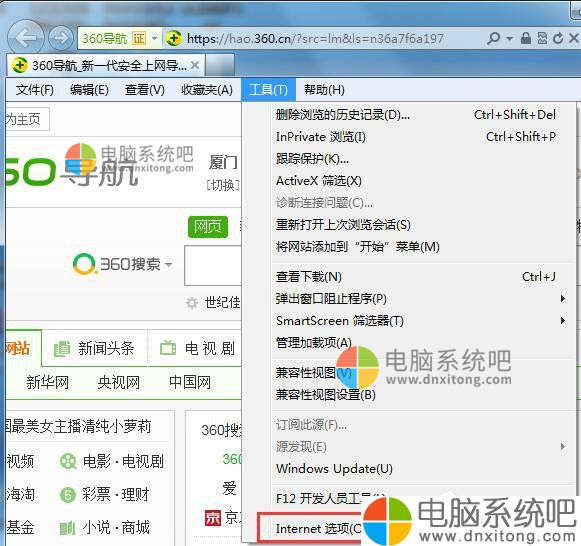Click the 电视剧 TV icon
The width and height of the screenshot is (581, 546).
pyautogui.click(x=168, y=348)
